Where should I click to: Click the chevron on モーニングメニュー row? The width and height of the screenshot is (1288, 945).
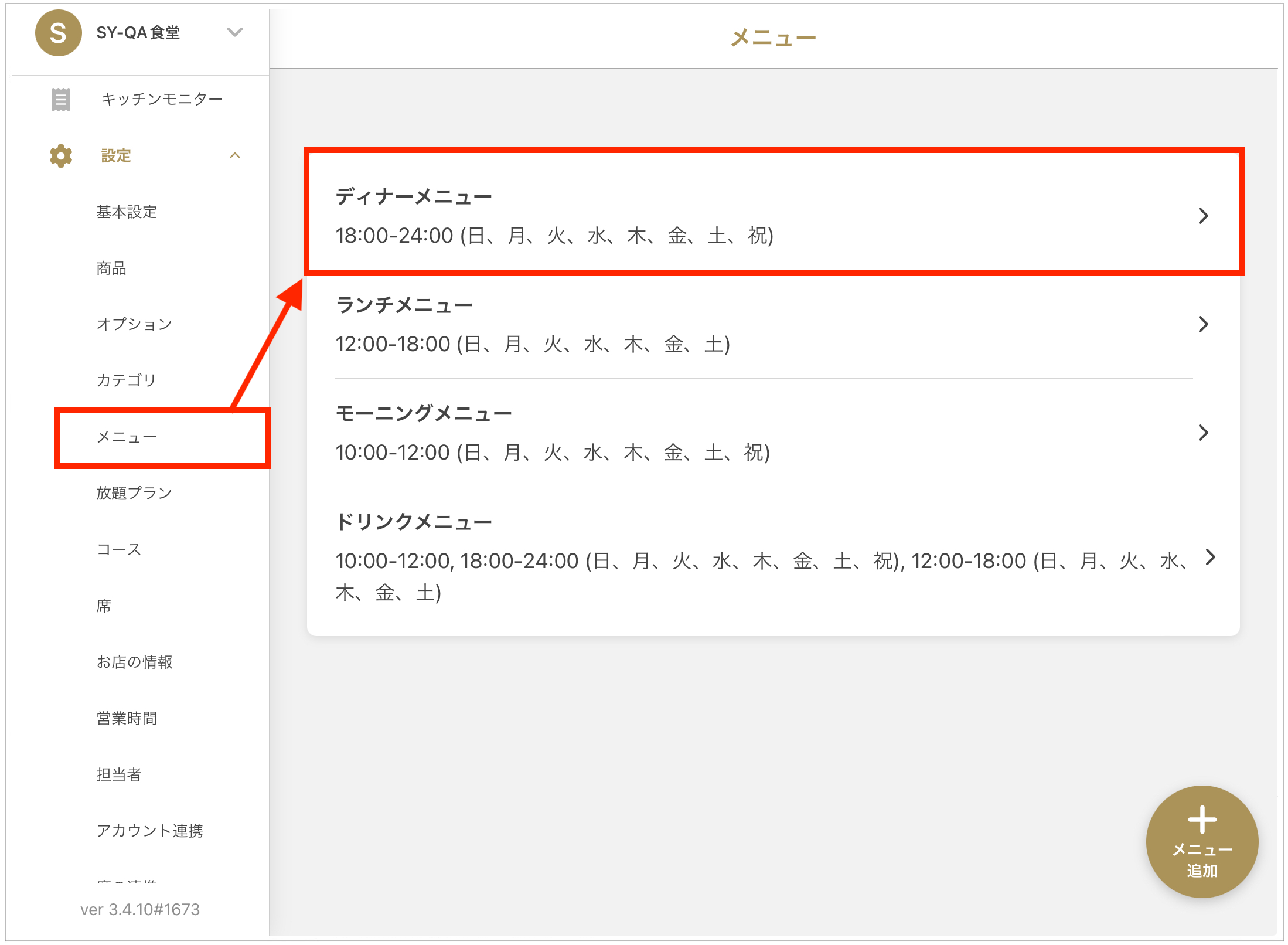point(1203,433)
